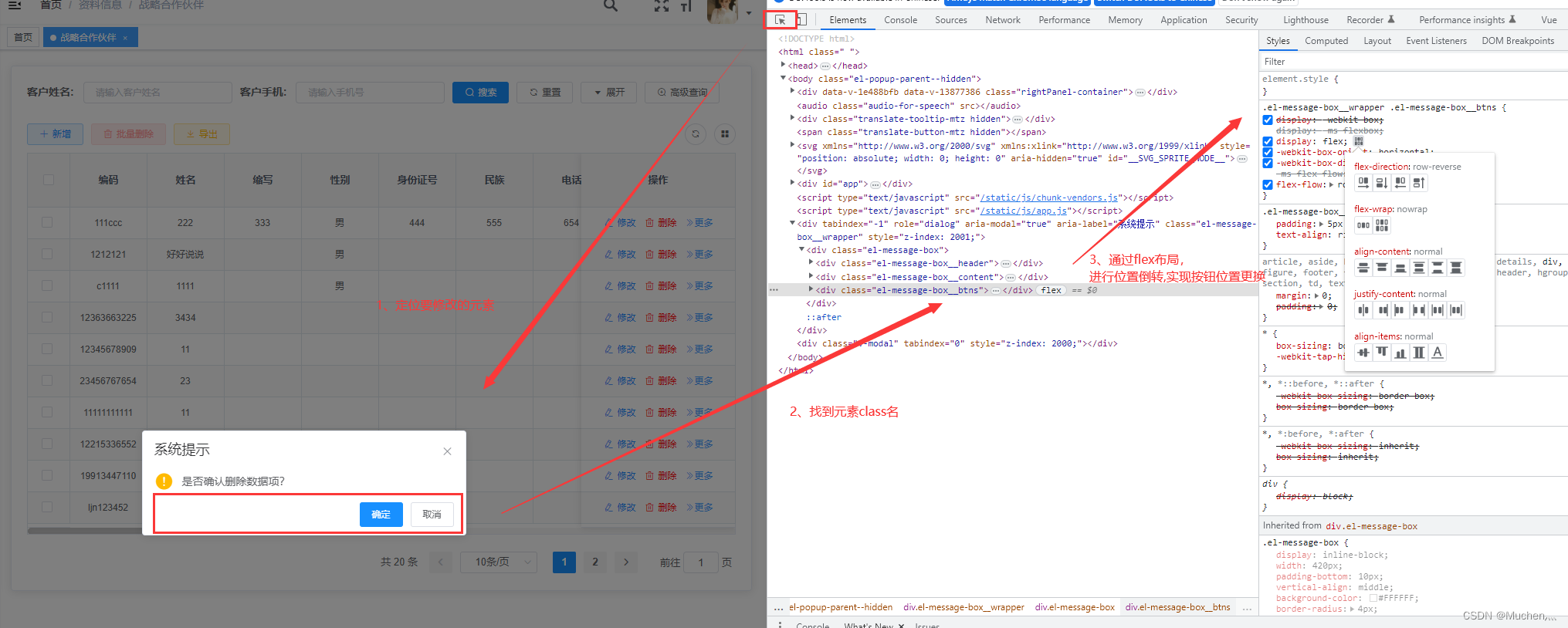This screenshot has width=1568, height=628.
Task: Click the header search magnifier icon
Action: point(611,5)
